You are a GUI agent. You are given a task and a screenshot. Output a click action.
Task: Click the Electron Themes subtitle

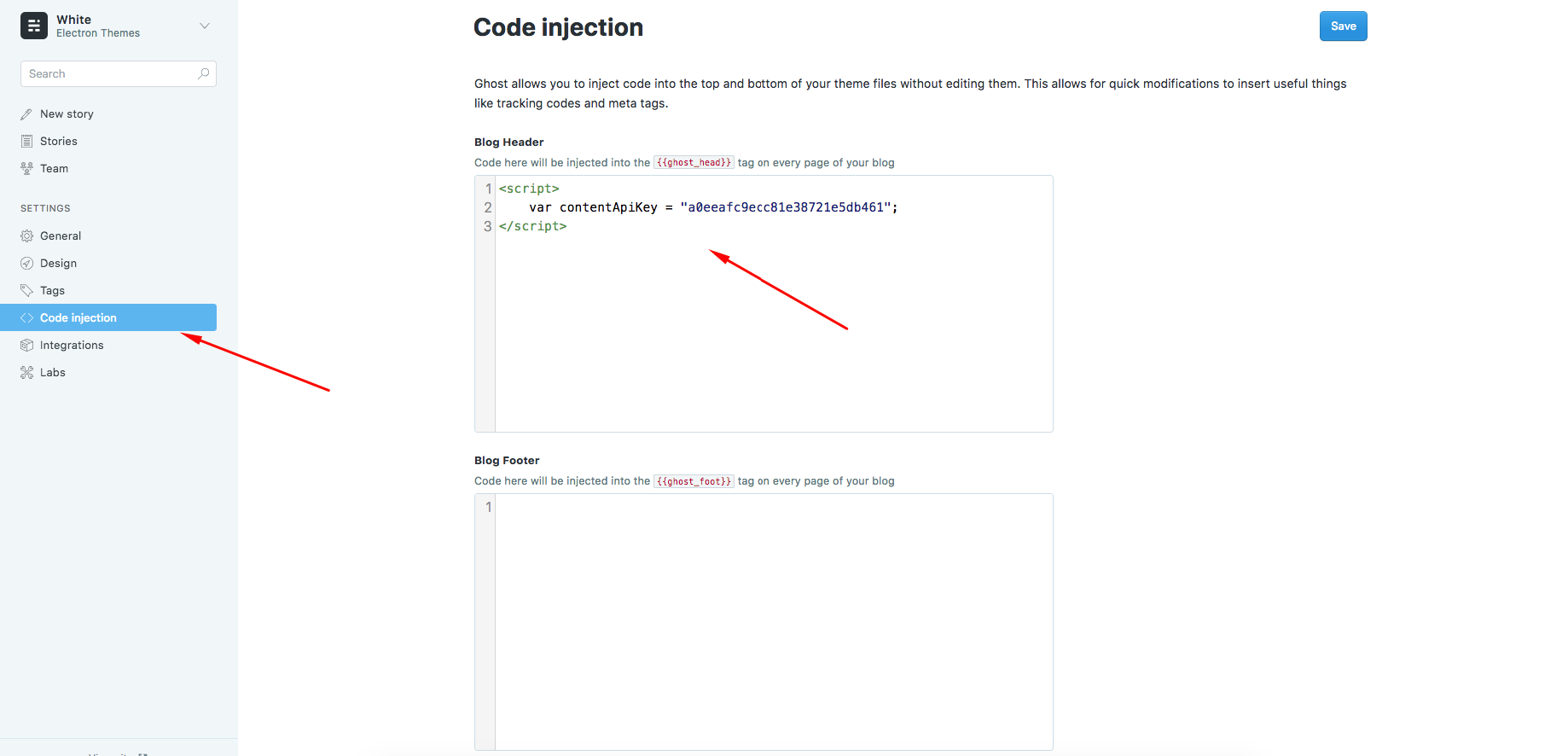click(98, 33)
